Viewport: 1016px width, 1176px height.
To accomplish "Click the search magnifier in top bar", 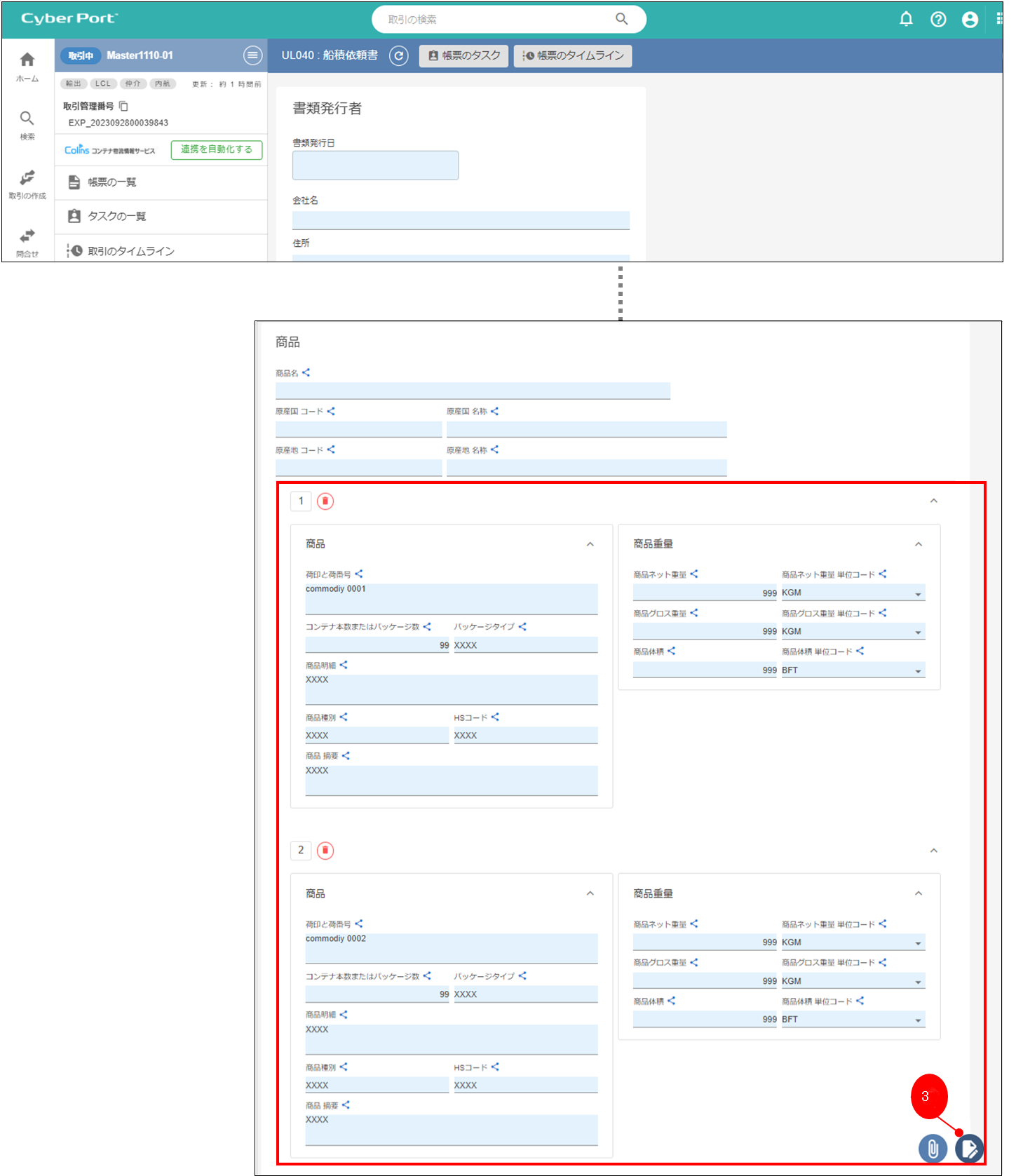I will coord(621,19).
